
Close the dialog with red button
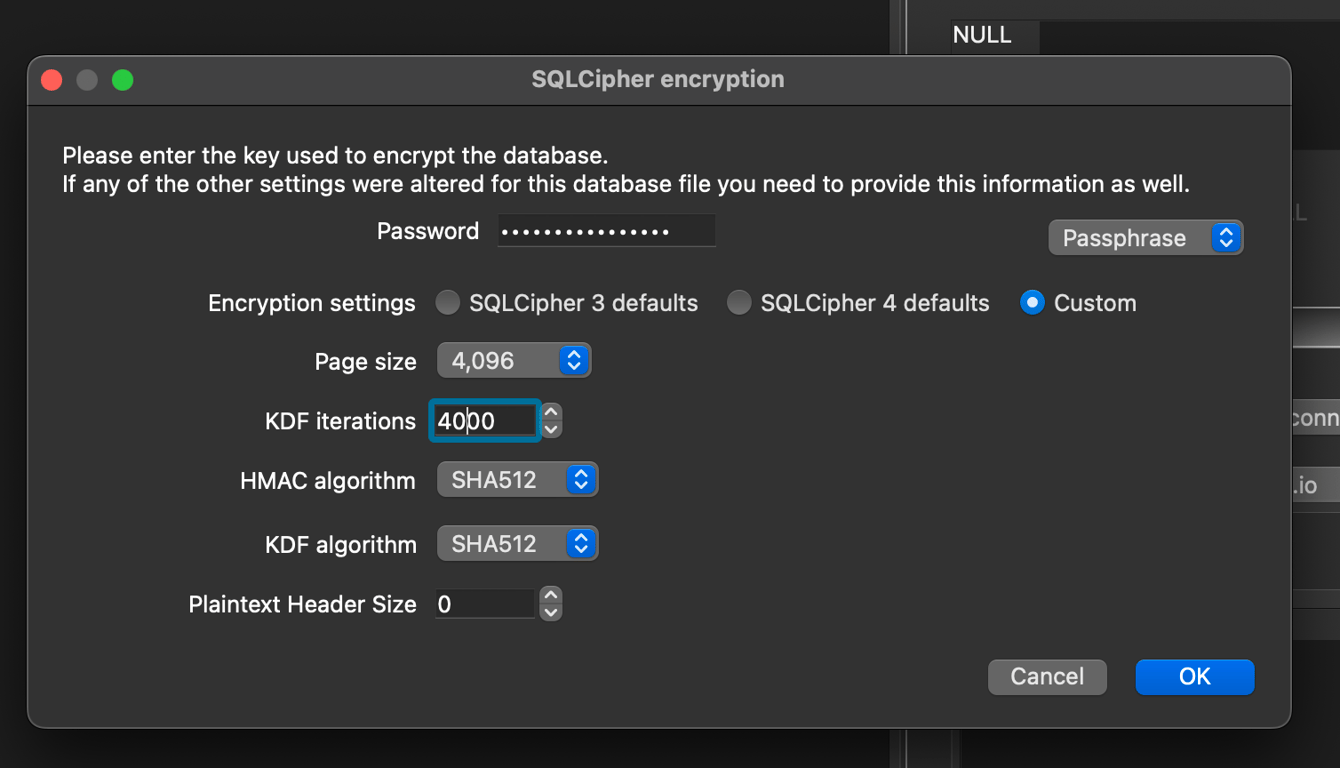click(x=52, y=80)
